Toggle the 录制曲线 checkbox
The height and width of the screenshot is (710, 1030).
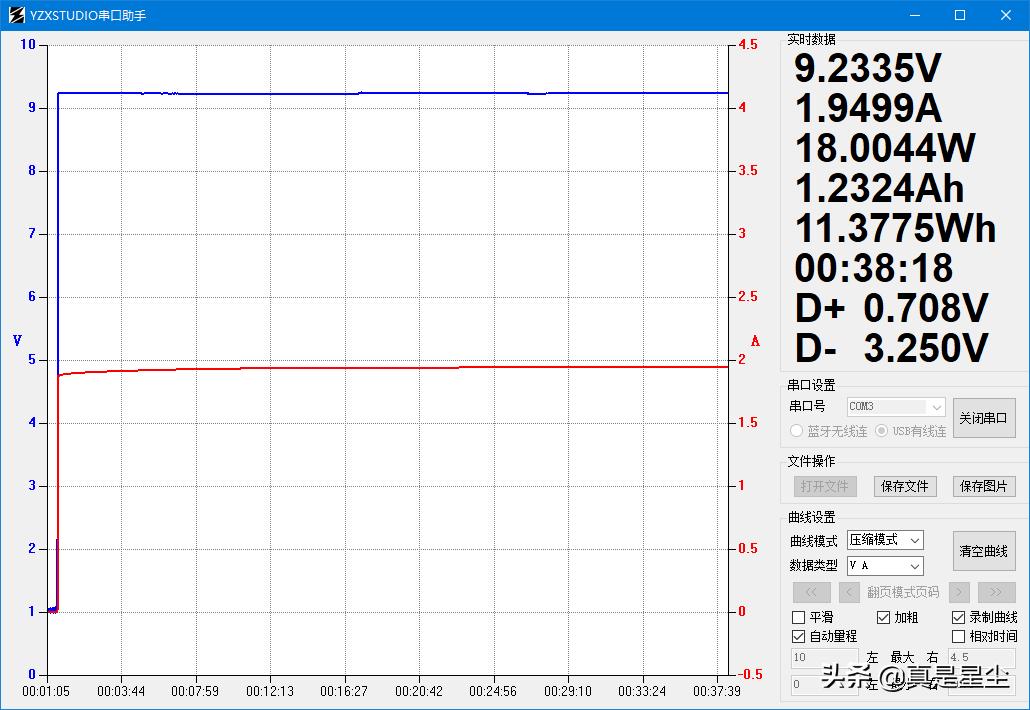[x=958, y=617]
